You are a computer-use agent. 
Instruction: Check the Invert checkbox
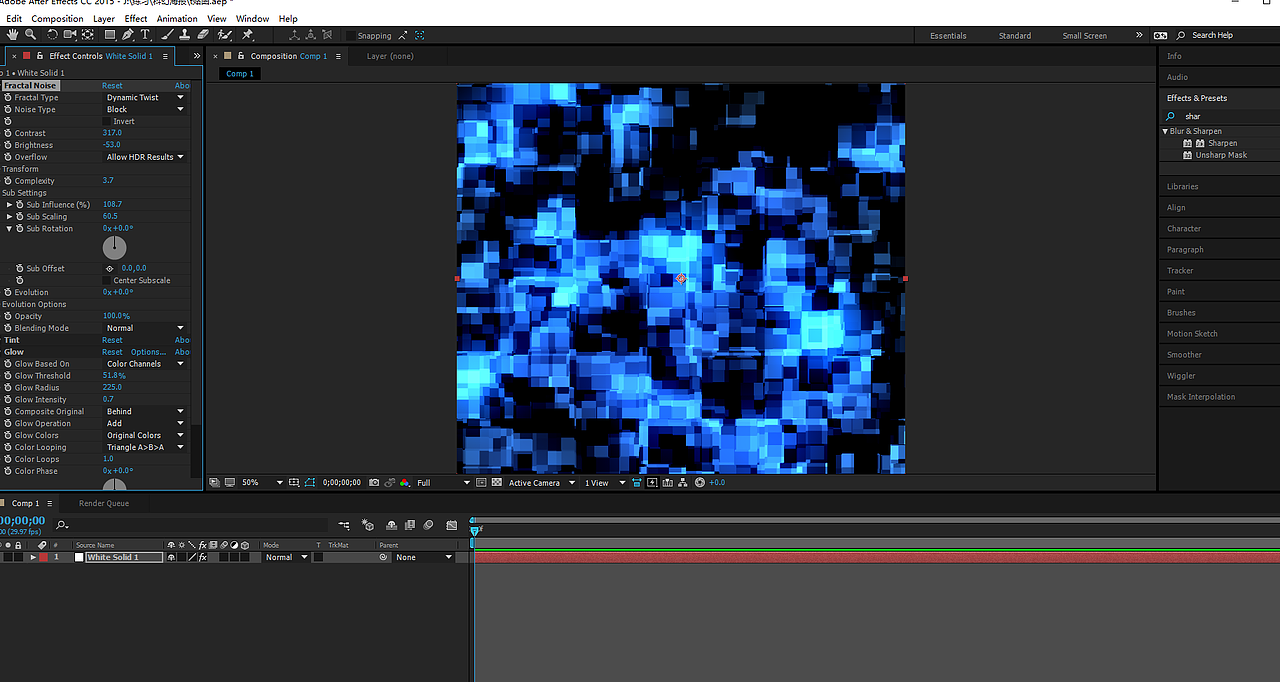[x=107, y=121]
